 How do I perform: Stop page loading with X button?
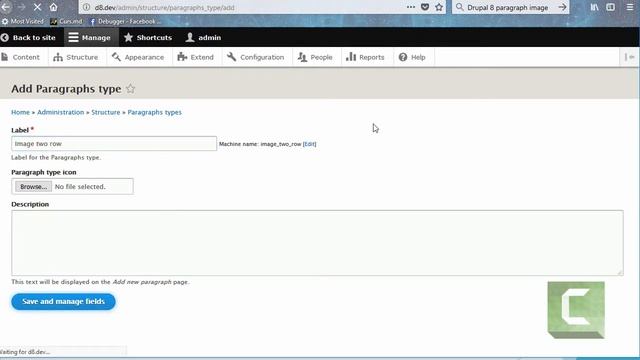click(x=37, y=7)
